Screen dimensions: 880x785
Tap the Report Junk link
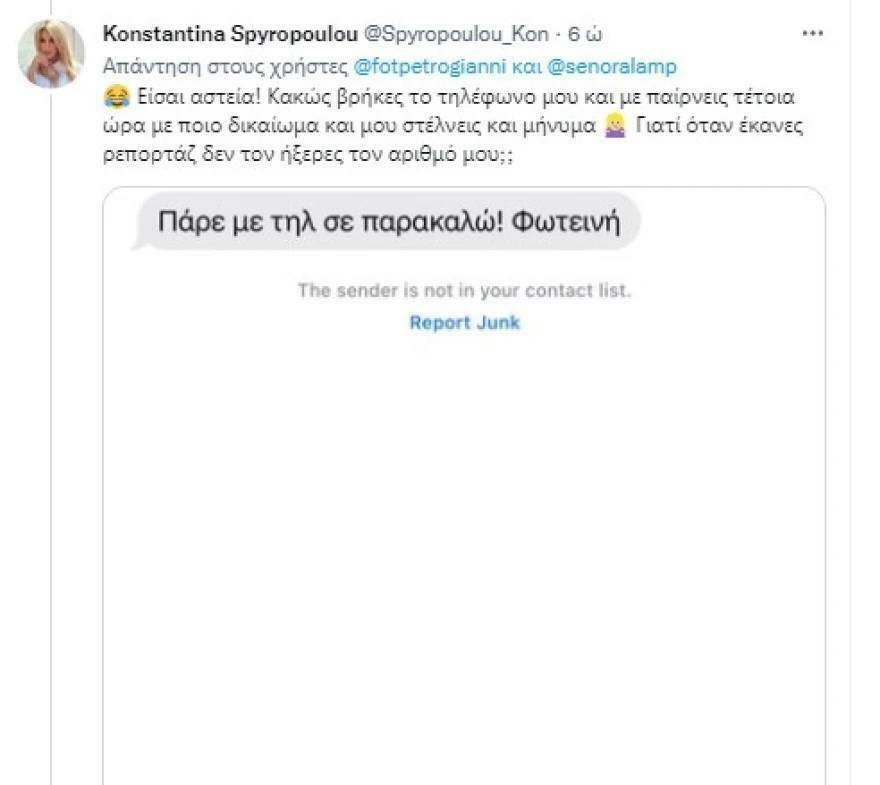[465, 323]
